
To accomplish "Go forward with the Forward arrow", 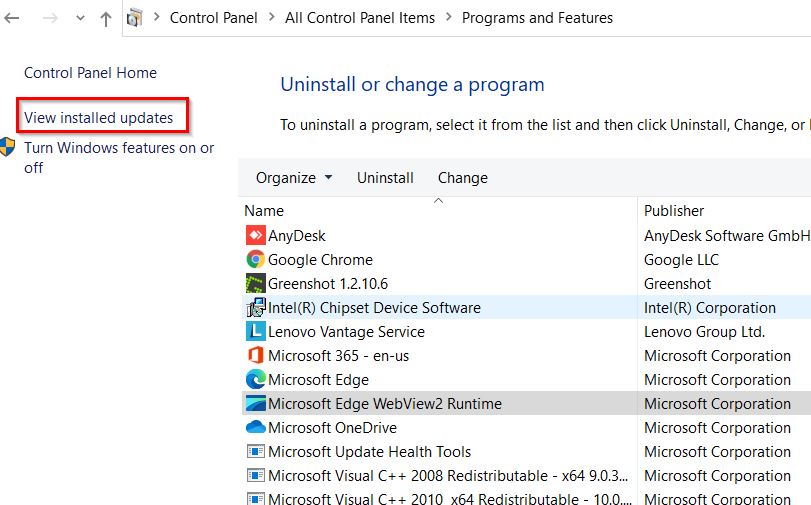I will (50, 18).
